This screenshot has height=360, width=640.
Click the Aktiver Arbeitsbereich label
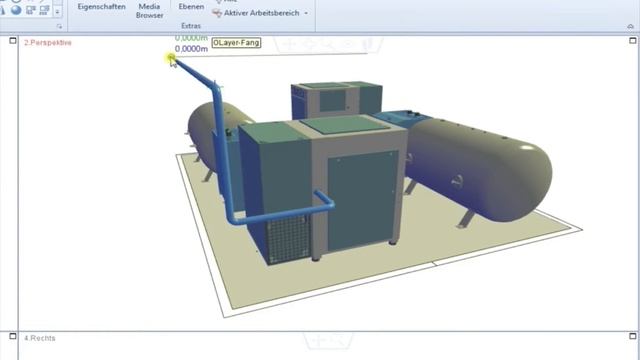[x=261, y=13]
